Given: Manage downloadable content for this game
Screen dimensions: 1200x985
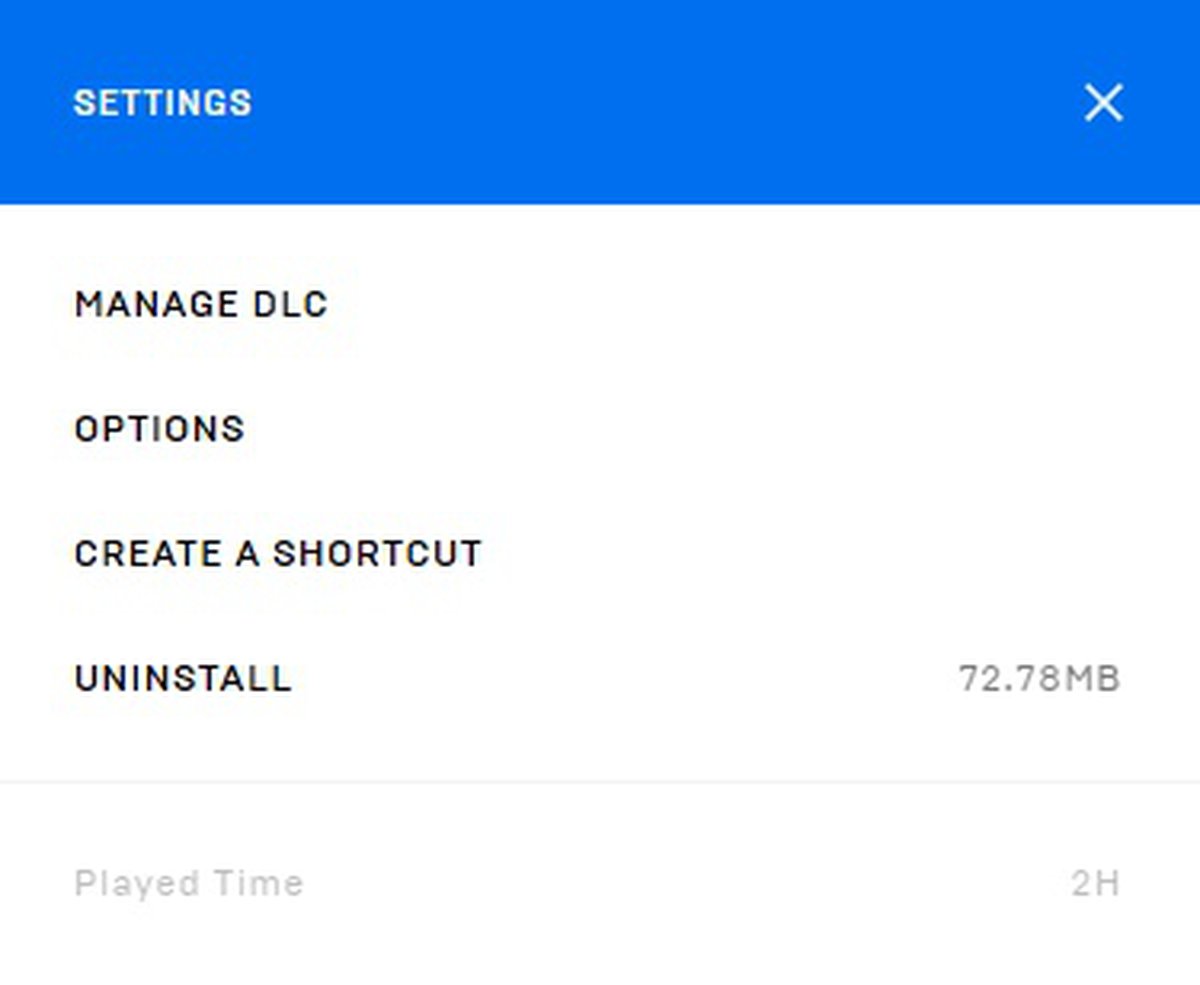Looking at the screenshot, I should coord(201,304).
